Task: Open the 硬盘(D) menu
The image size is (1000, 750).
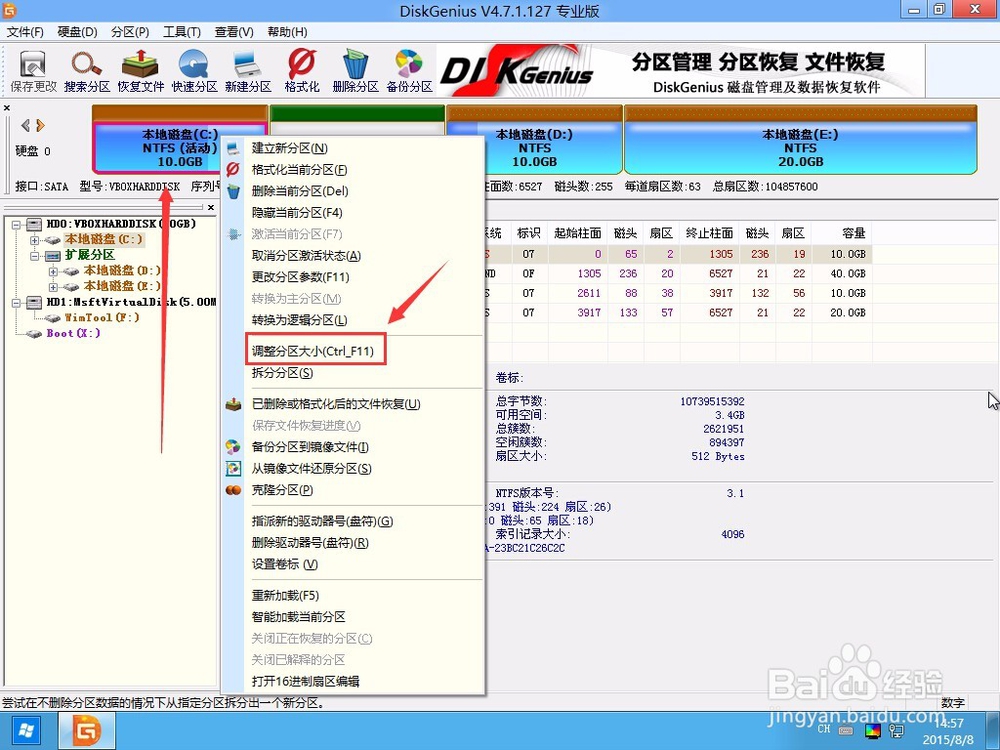Action: click(x=77, y=32)
